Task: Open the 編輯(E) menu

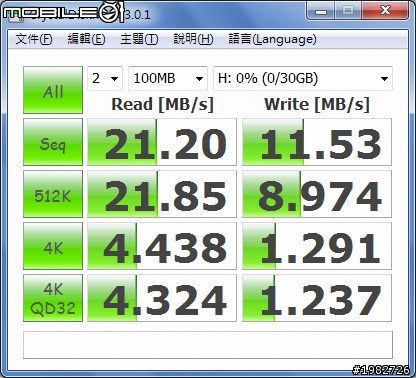Action: (86, 39)
